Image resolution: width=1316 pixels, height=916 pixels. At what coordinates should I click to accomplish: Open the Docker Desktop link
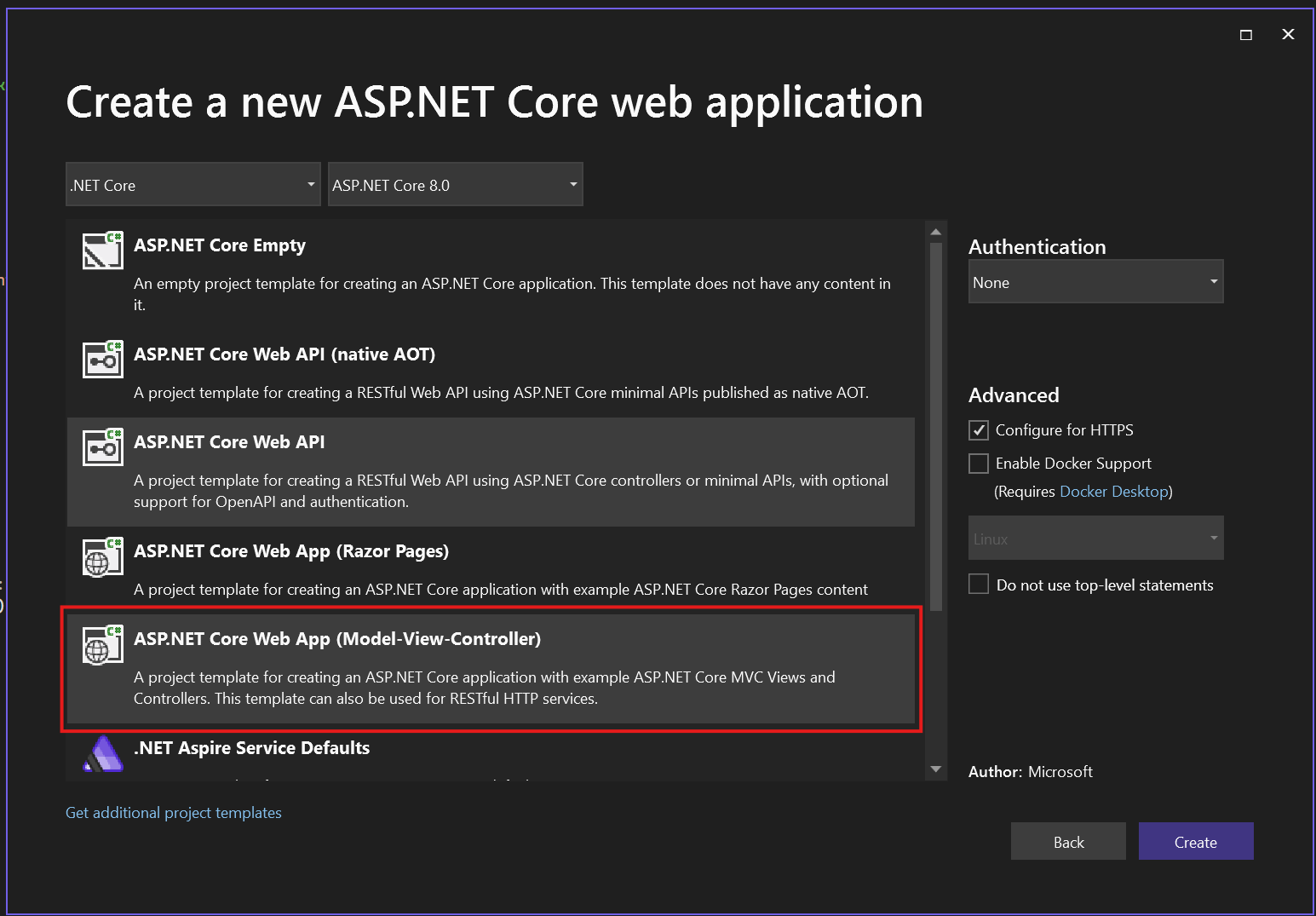[1114, 492]
